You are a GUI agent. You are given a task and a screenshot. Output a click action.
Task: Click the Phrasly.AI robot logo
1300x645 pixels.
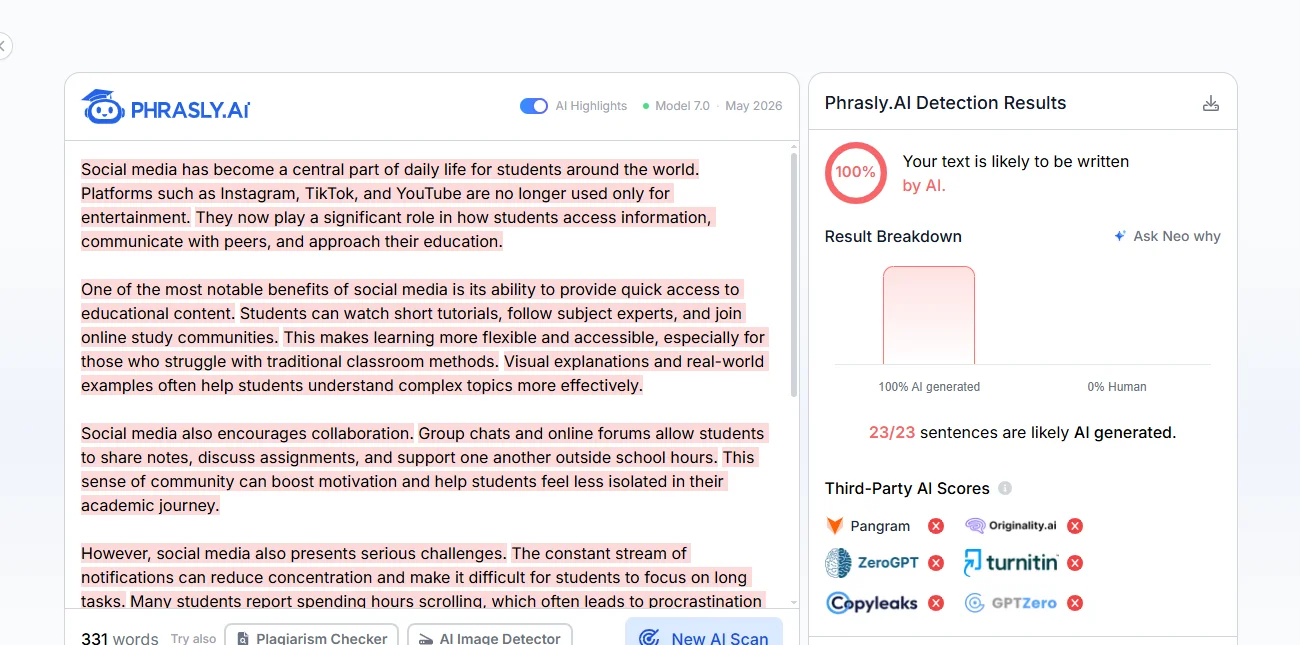(x=165, y=107)
